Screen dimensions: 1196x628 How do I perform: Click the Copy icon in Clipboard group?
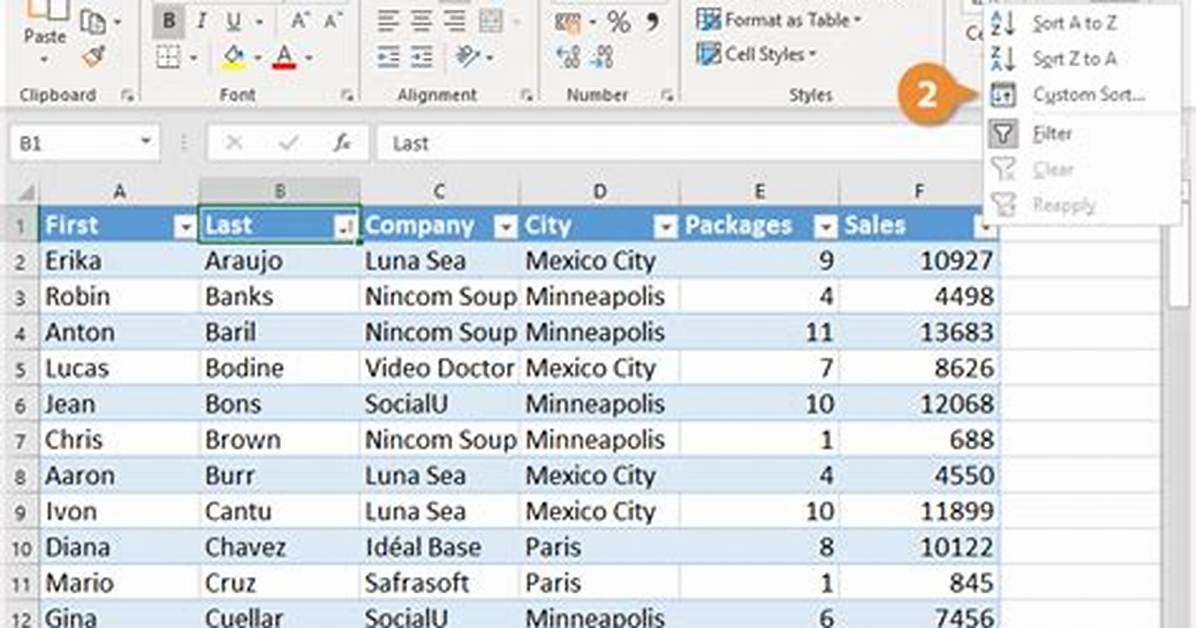(93, 23)
